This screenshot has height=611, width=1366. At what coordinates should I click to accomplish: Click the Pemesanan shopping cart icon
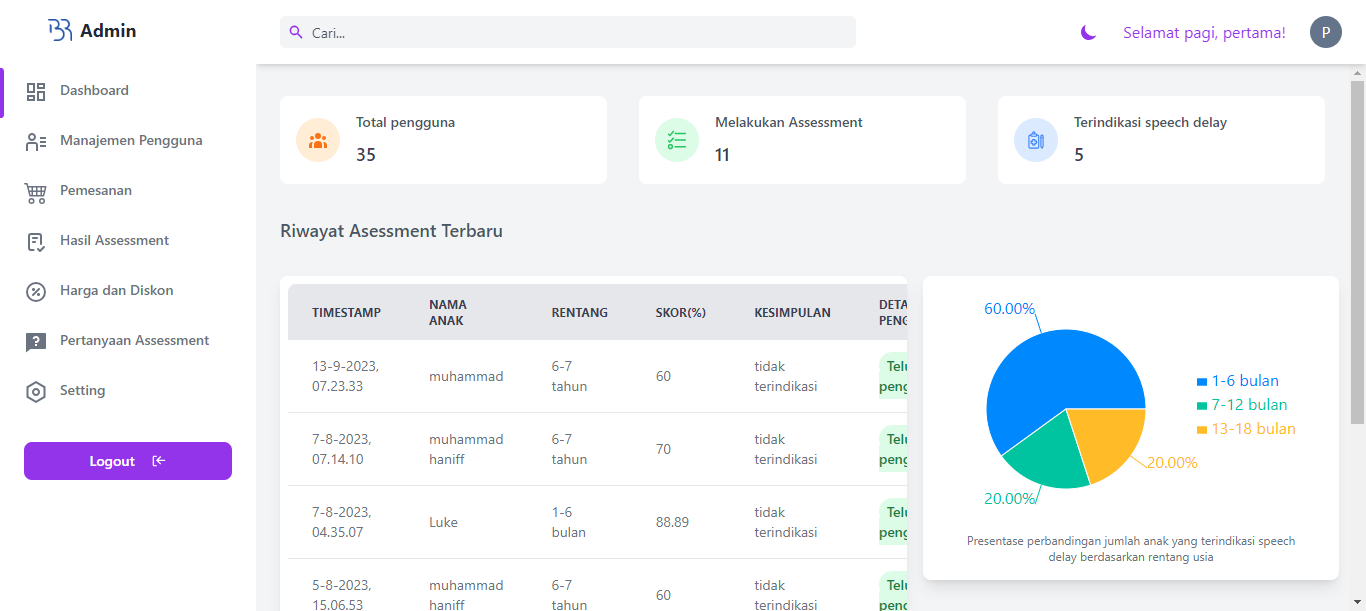tap(36, 192)
